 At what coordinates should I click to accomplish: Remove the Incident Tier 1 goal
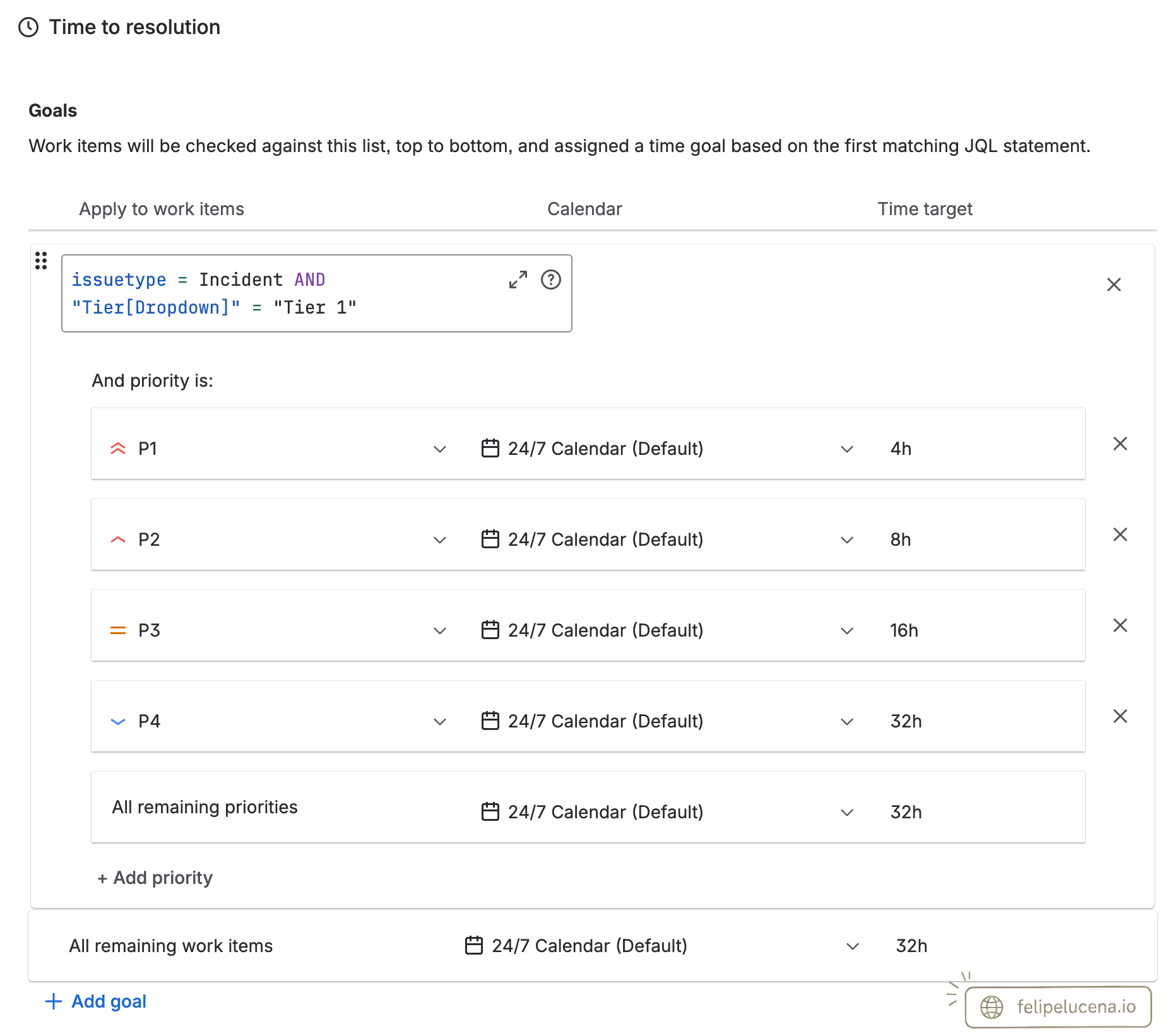[1114, 285]
